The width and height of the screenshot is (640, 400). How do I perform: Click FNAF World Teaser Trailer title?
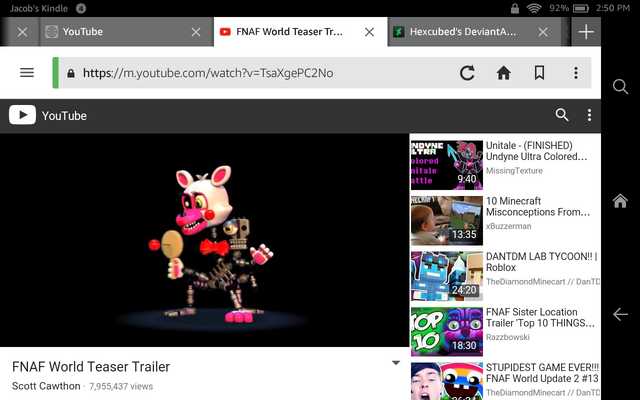click(x=91, y=367)
